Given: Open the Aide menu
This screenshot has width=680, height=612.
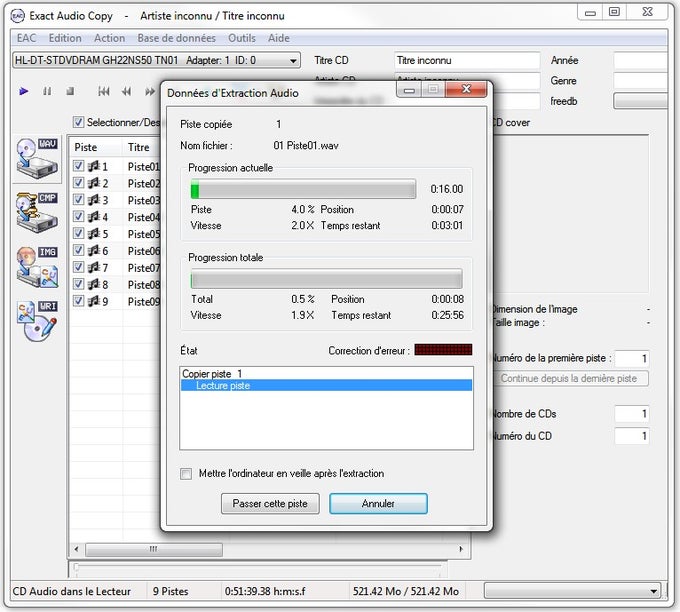Looking at the screenshot, I should click(278, 38).
